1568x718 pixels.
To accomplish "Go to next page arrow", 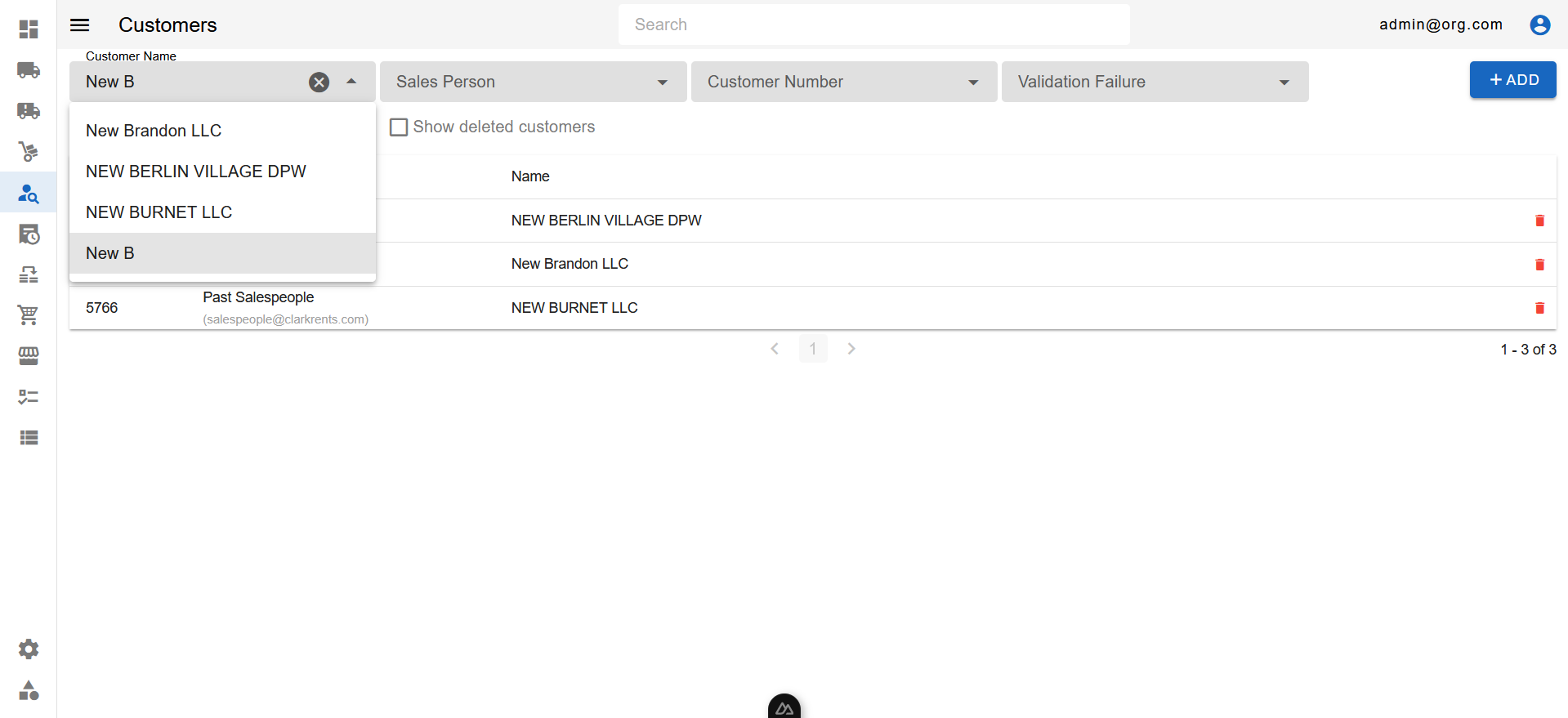I will coord(851,349).
